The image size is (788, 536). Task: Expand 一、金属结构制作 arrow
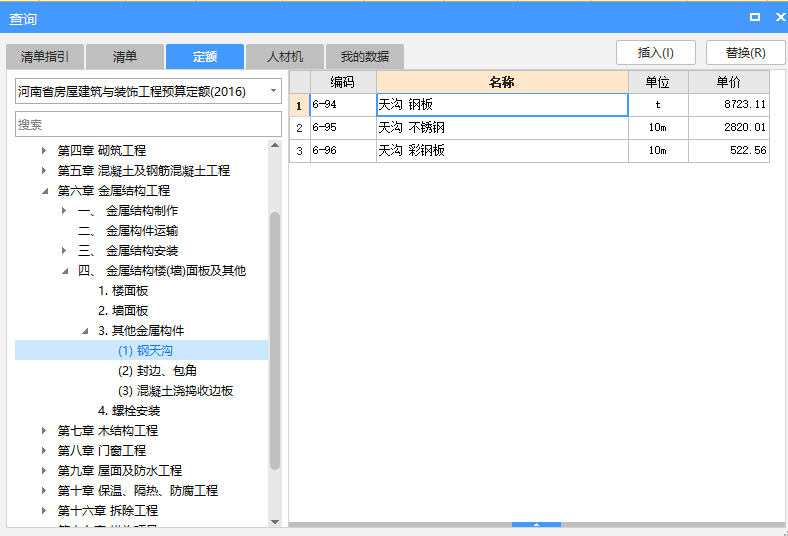tap(64, 210)
